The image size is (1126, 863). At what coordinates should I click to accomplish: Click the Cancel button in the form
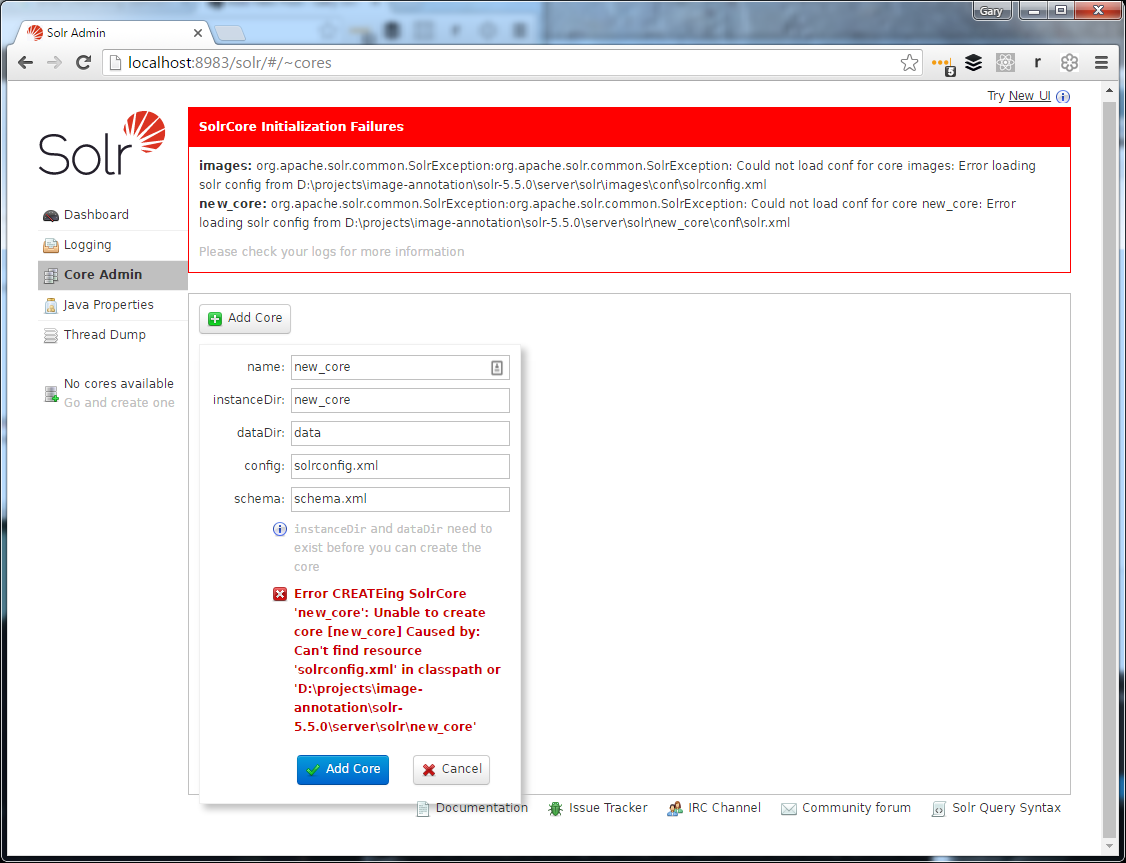pos(451,770)
